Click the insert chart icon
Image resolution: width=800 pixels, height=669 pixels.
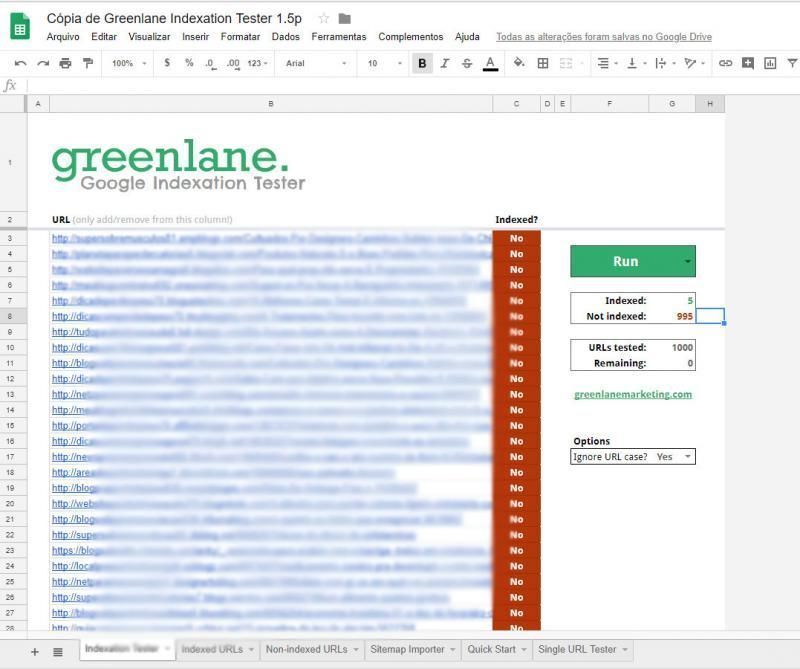tap(770, 63)
